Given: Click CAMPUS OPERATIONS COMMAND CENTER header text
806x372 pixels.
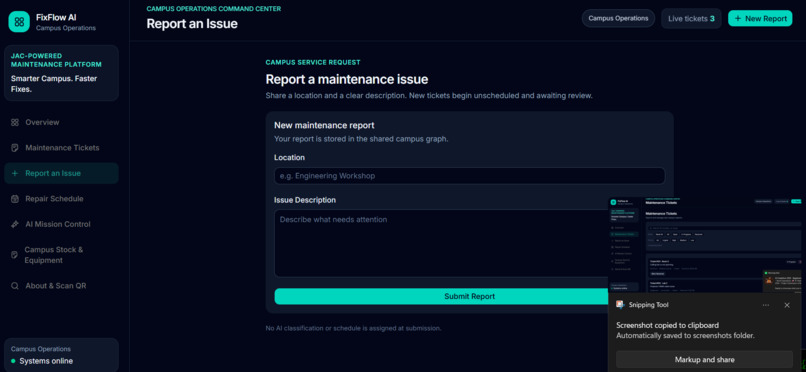Looking at the screenshot, I should [x=214, y=9].
